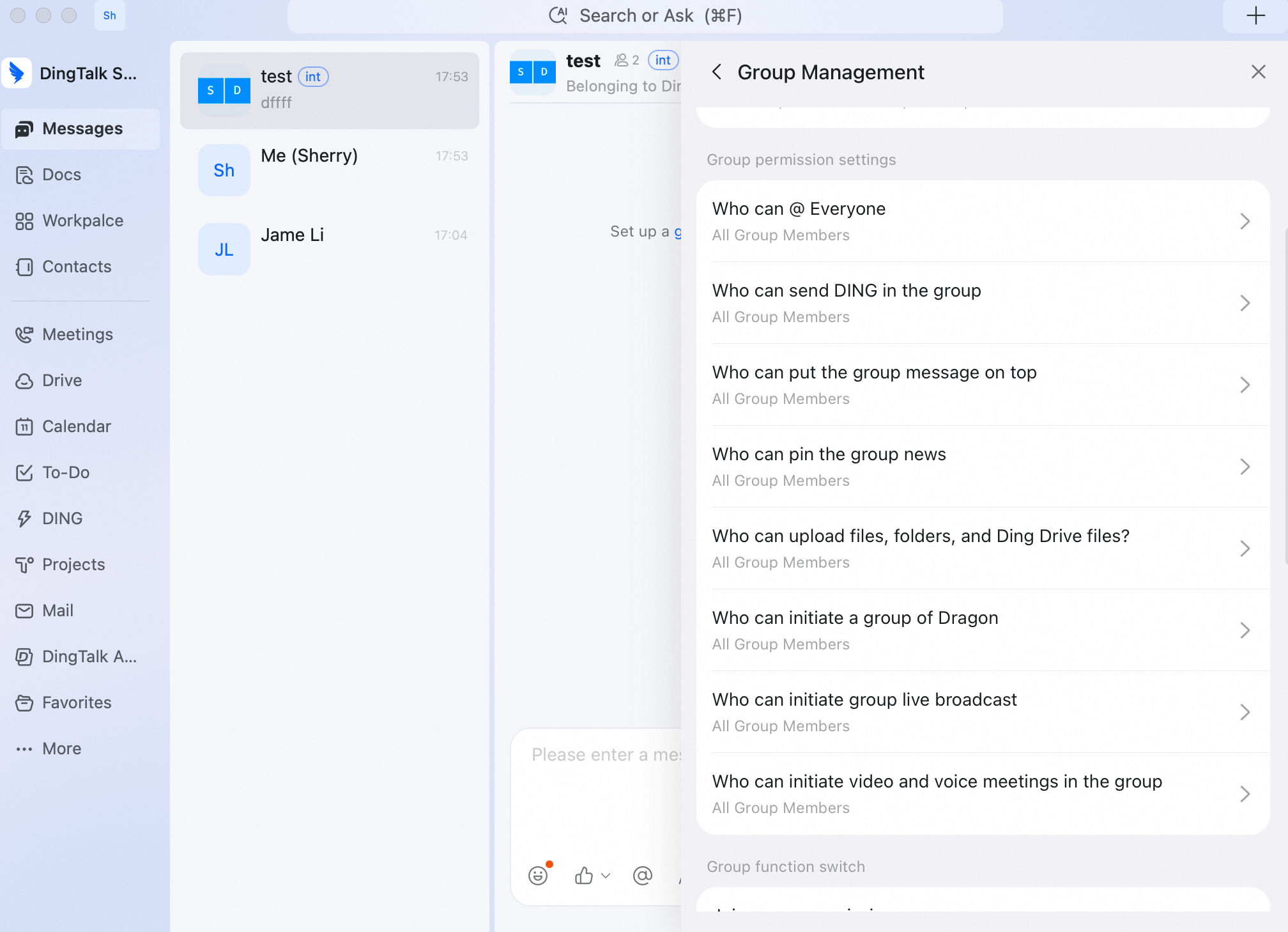The height and width of the screenshot is (932, 1288).
Task: Open Meetings in the sidebar
Action: point(80,334)
